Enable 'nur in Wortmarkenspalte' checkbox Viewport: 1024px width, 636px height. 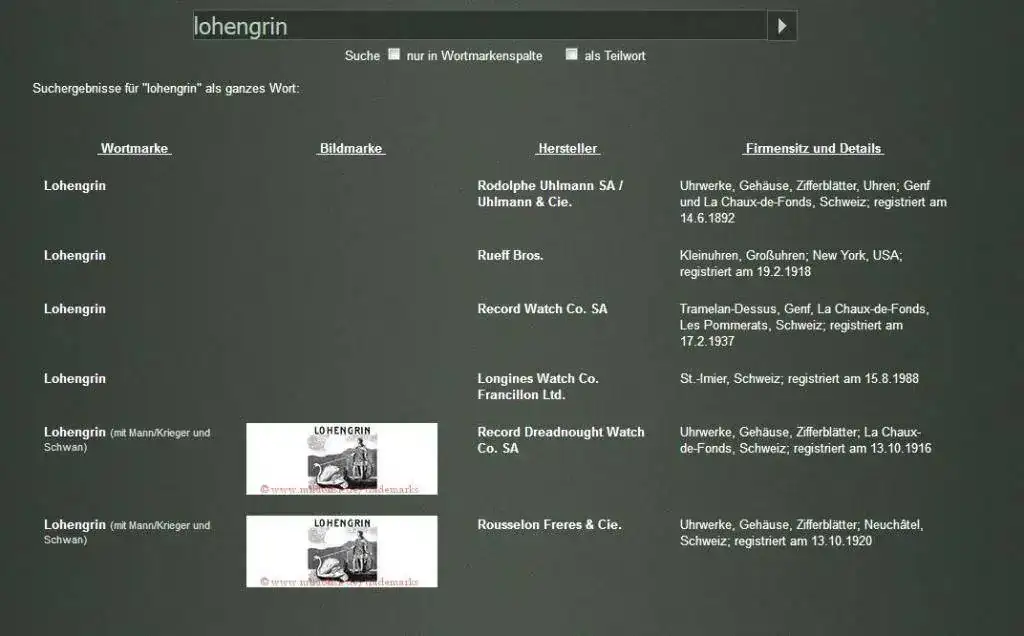394,54
